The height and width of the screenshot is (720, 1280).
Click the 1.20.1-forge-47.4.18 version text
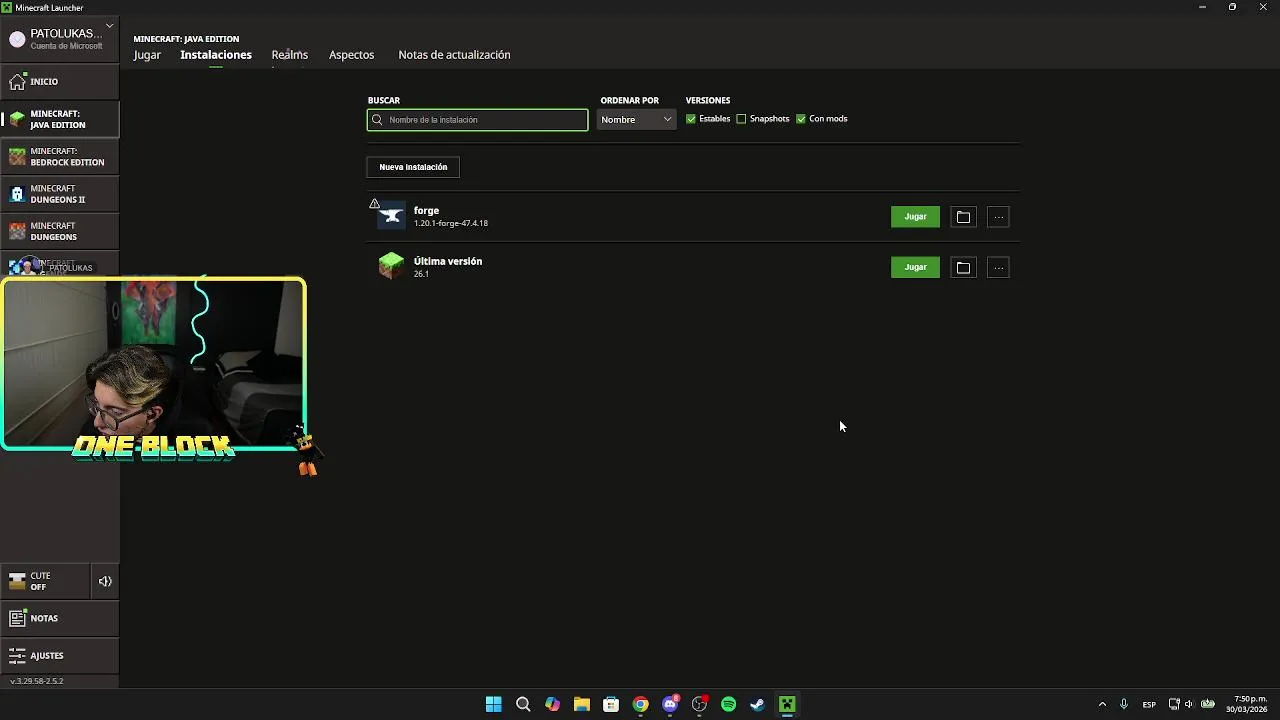[x=451, y=223]
